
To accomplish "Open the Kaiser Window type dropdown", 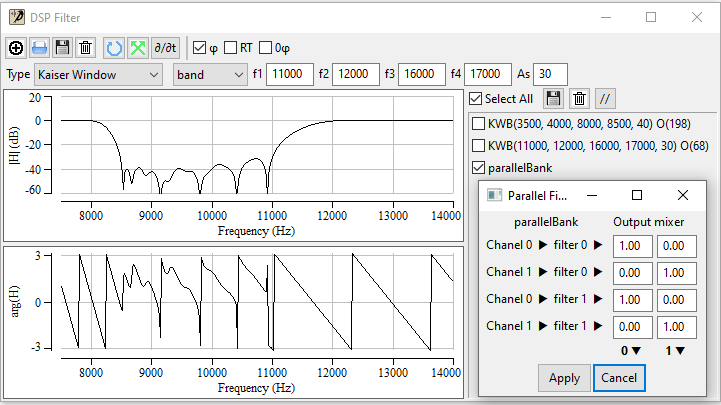I will click(x=98, y=74).
